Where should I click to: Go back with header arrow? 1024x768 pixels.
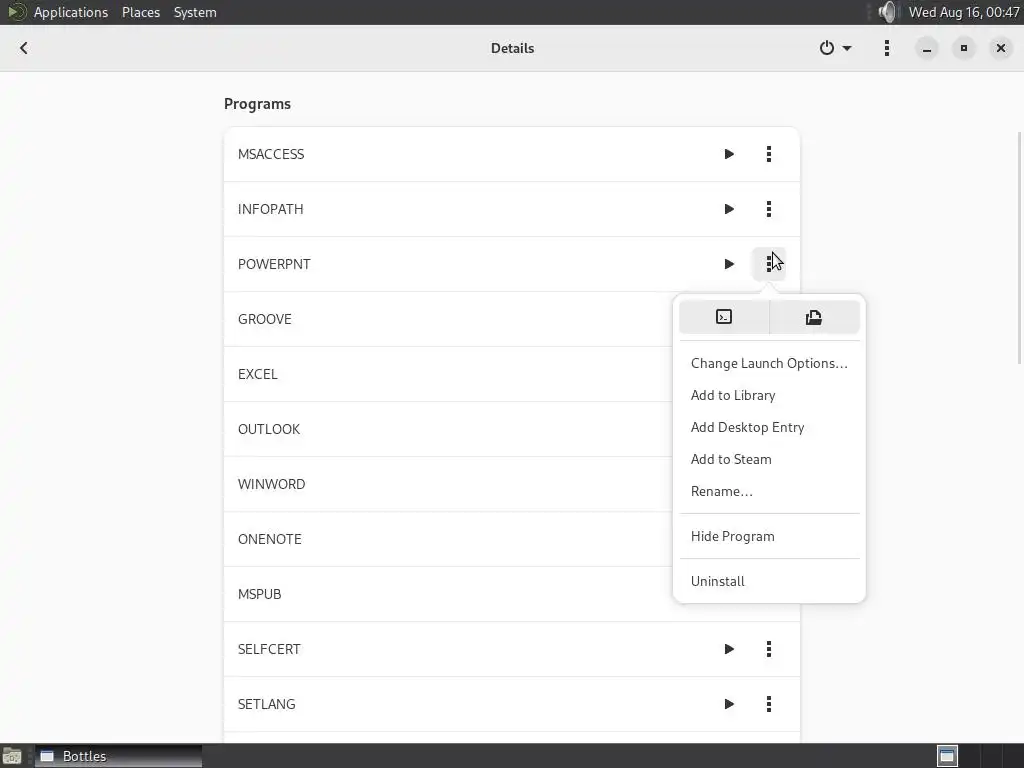24,48
